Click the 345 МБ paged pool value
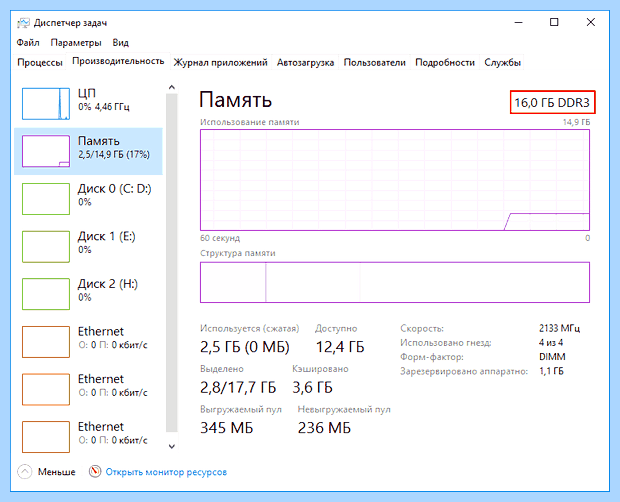Image resolution: width=620 pixels, height=502 pixels. click(x=227, y=428)
